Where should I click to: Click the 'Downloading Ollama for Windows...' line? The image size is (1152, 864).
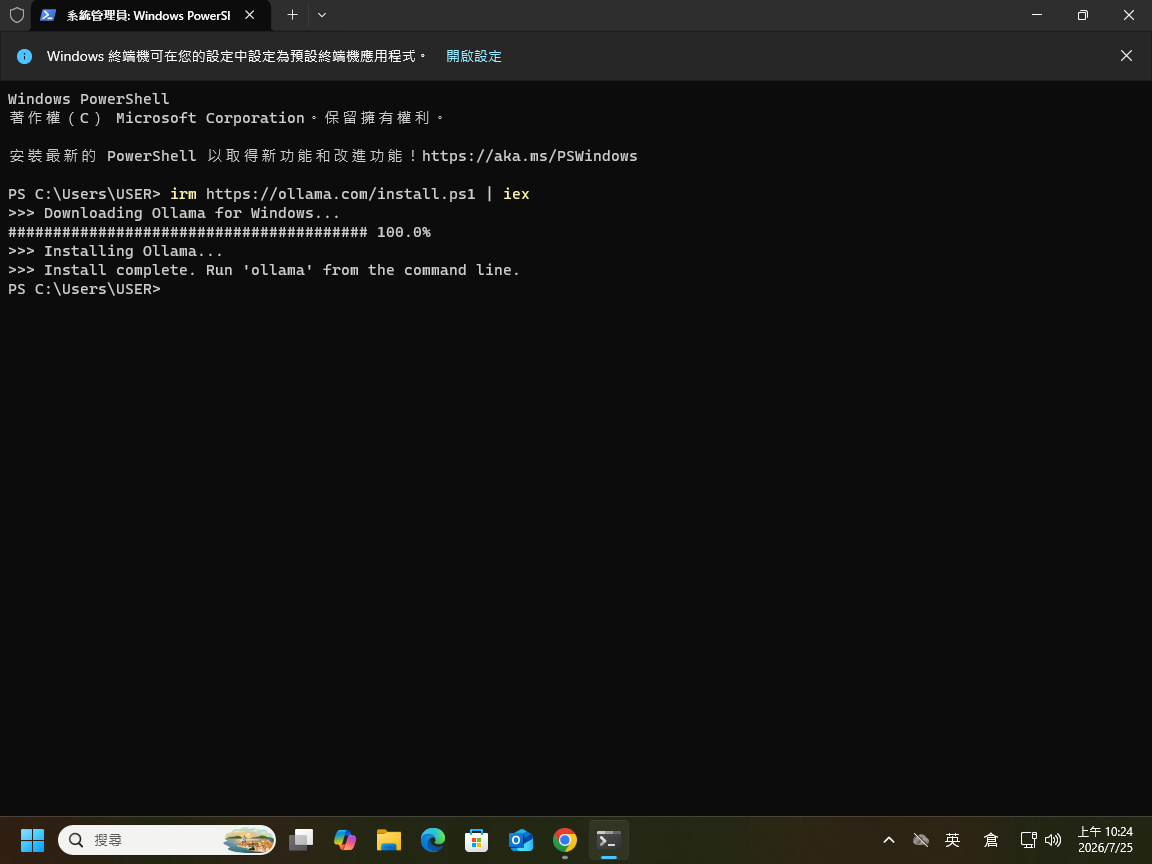174,213
